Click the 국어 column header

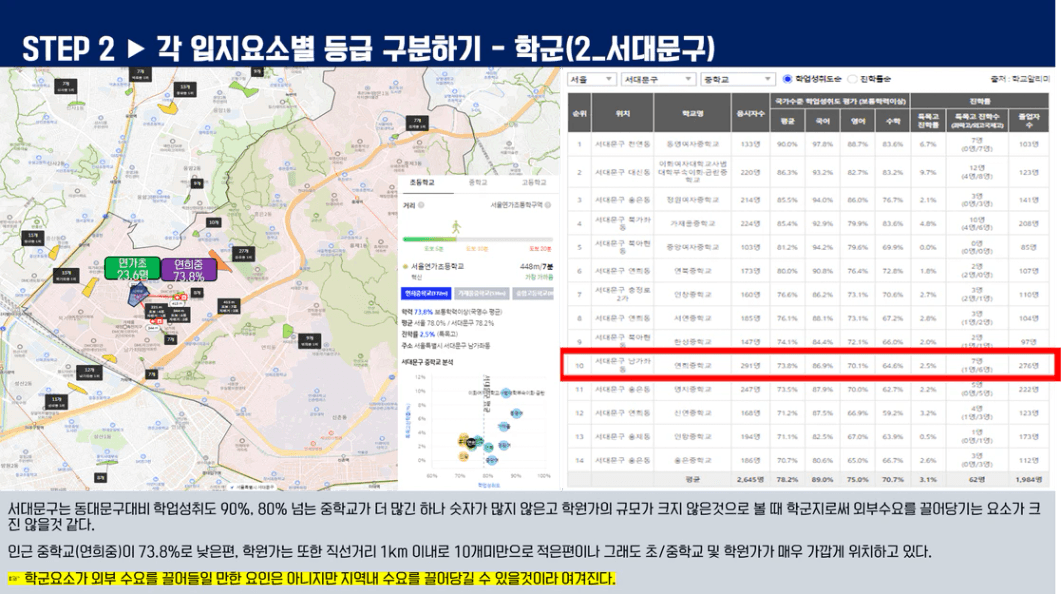[822, 121]
